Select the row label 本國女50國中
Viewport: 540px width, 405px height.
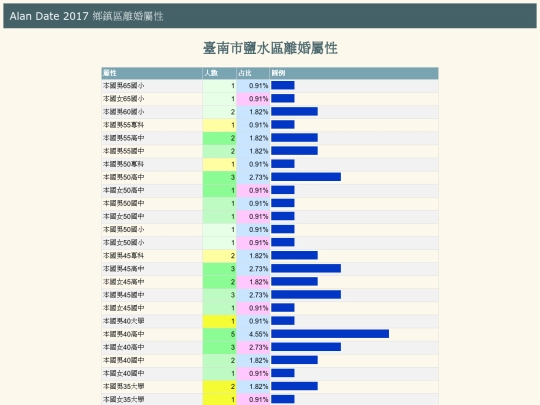124,217
